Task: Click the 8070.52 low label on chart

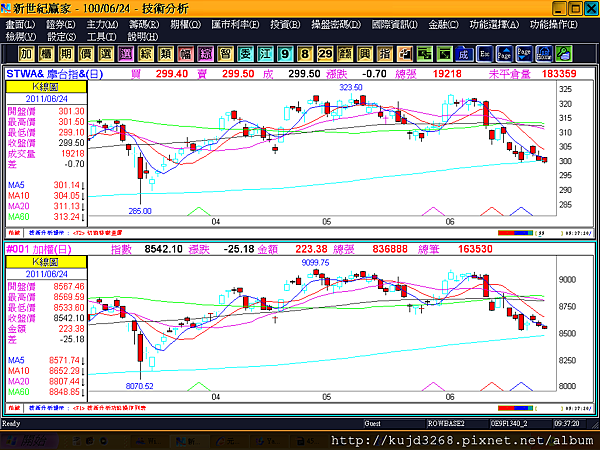Action: tap(139, 386)
